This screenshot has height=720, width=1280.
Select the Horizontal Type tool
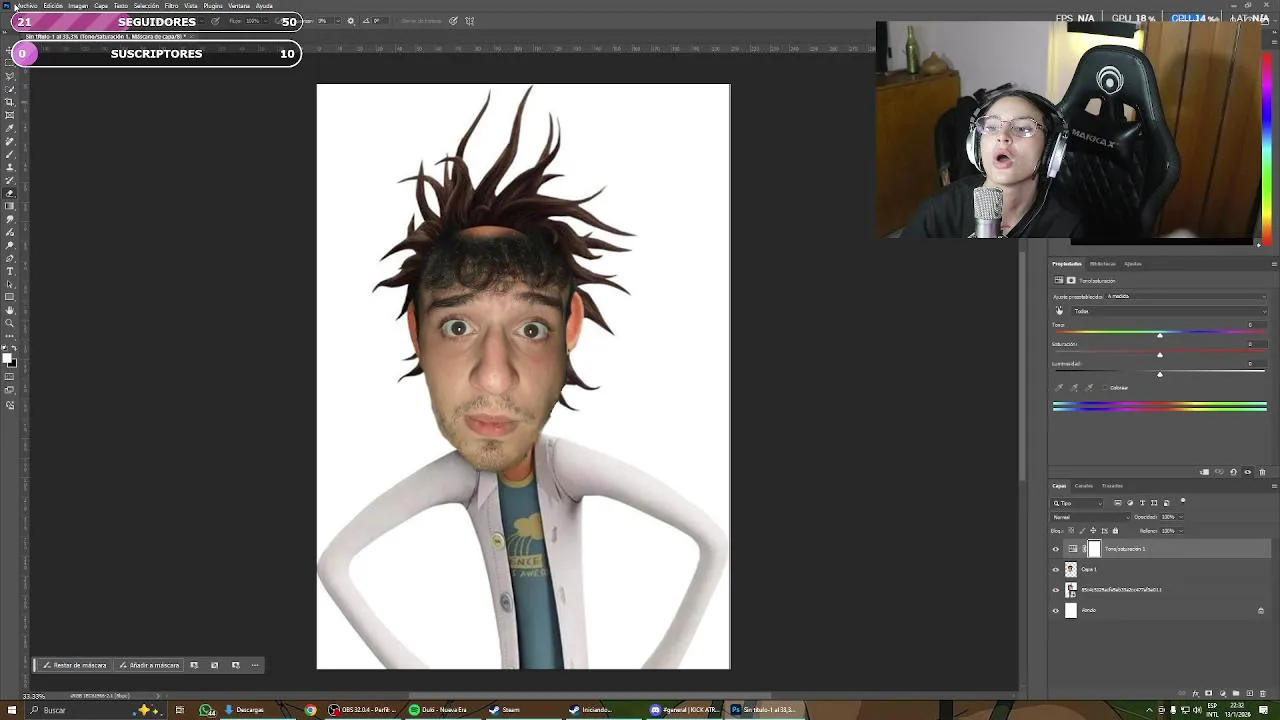point(10,271)
